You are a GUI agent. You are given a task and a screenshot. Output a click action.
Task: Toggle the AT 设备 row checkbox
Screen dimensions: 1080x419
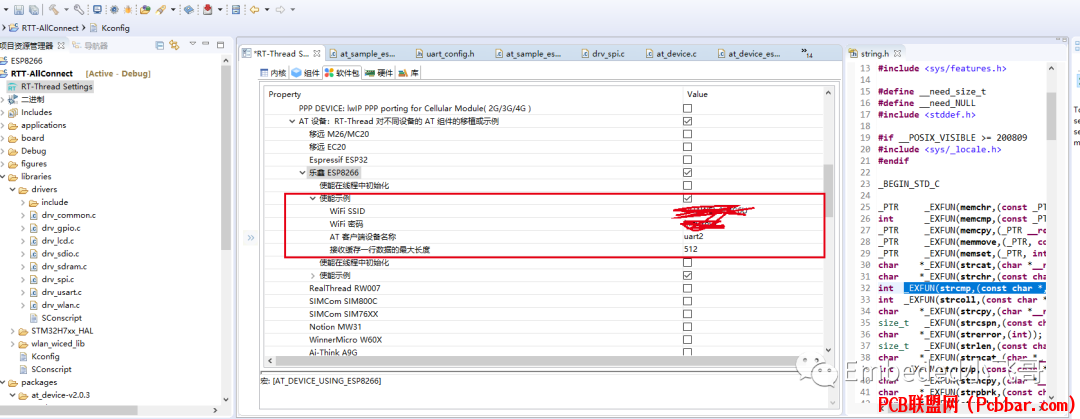click(x=687, y=121)
